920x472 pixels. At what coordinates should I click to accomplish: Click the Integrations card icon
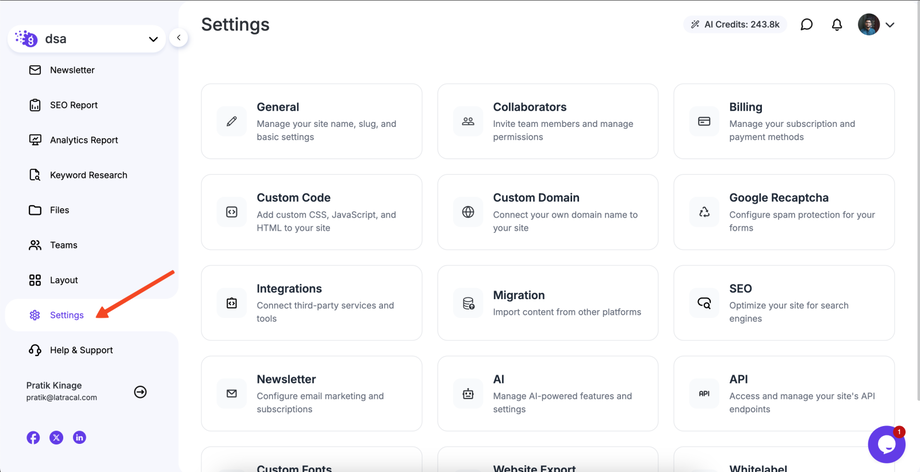[232, 303]
